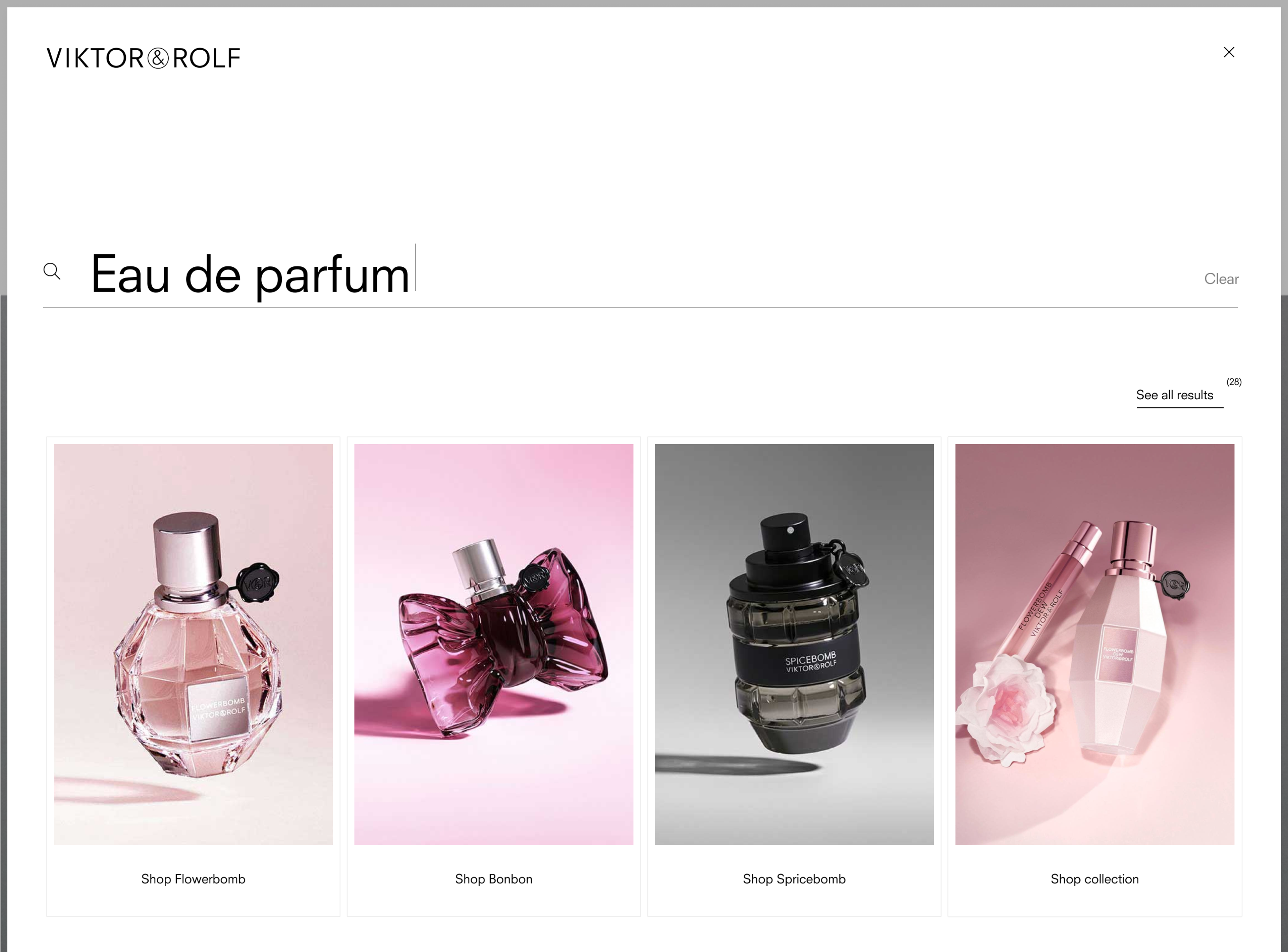The height and width of the screenshot is (952, 1288).
Task: Click the Flowerbomb bottle's black wax seal
Action: pyautogui.click(x=258, y=583)
